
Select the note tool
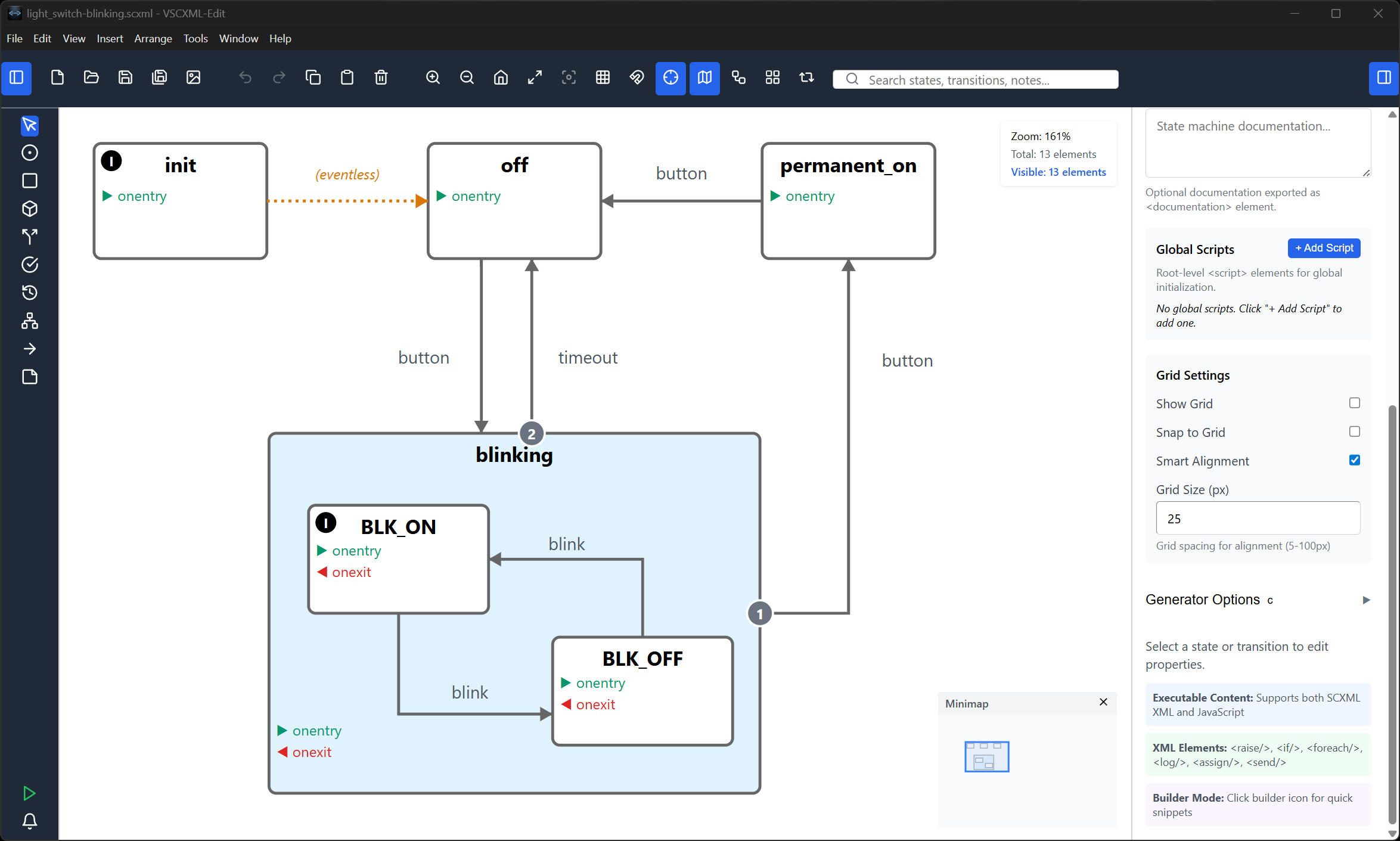(x=29, y=377)
